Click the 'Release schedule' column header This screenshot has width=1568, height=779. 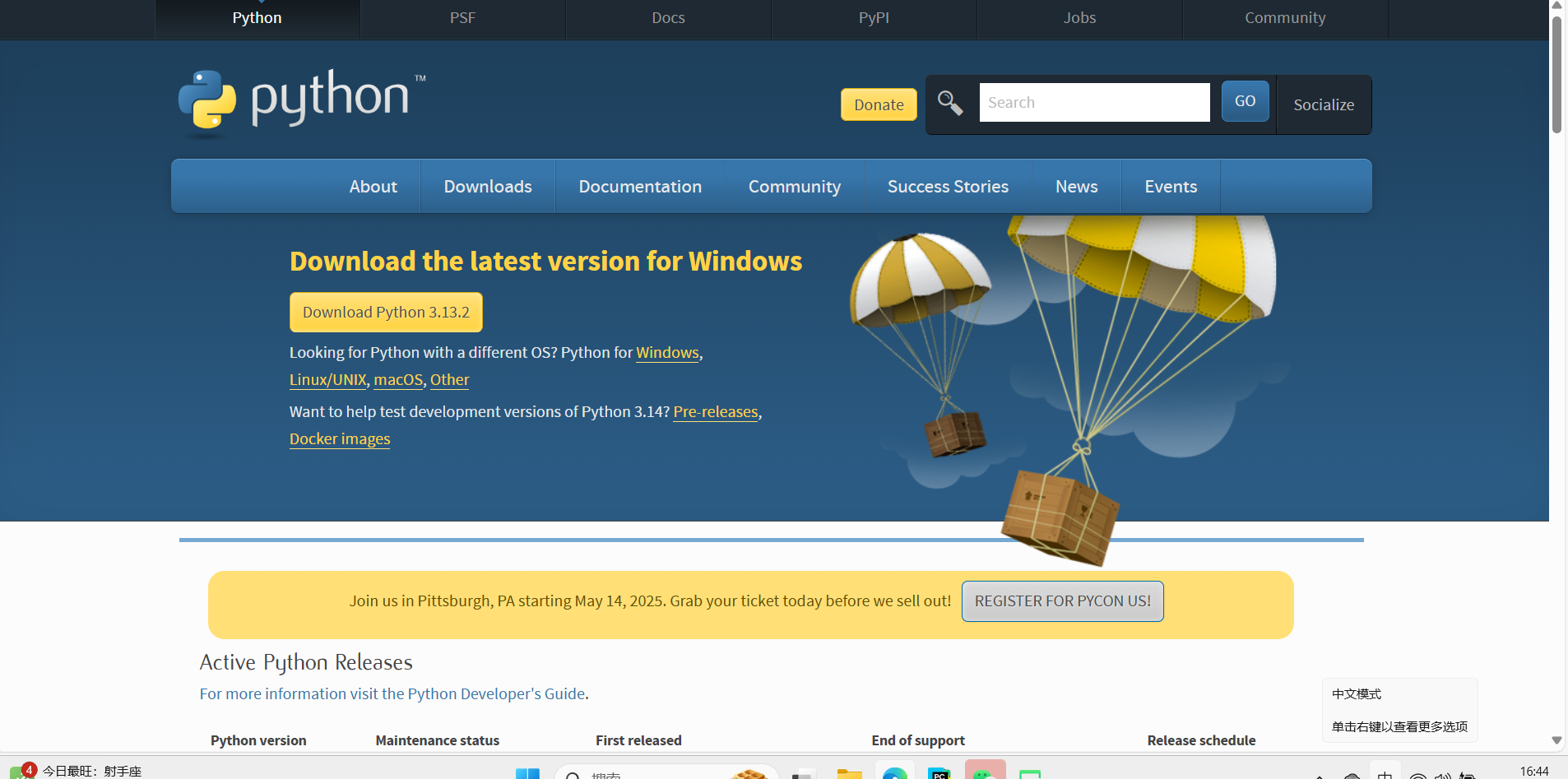[x=1201, y=740]
